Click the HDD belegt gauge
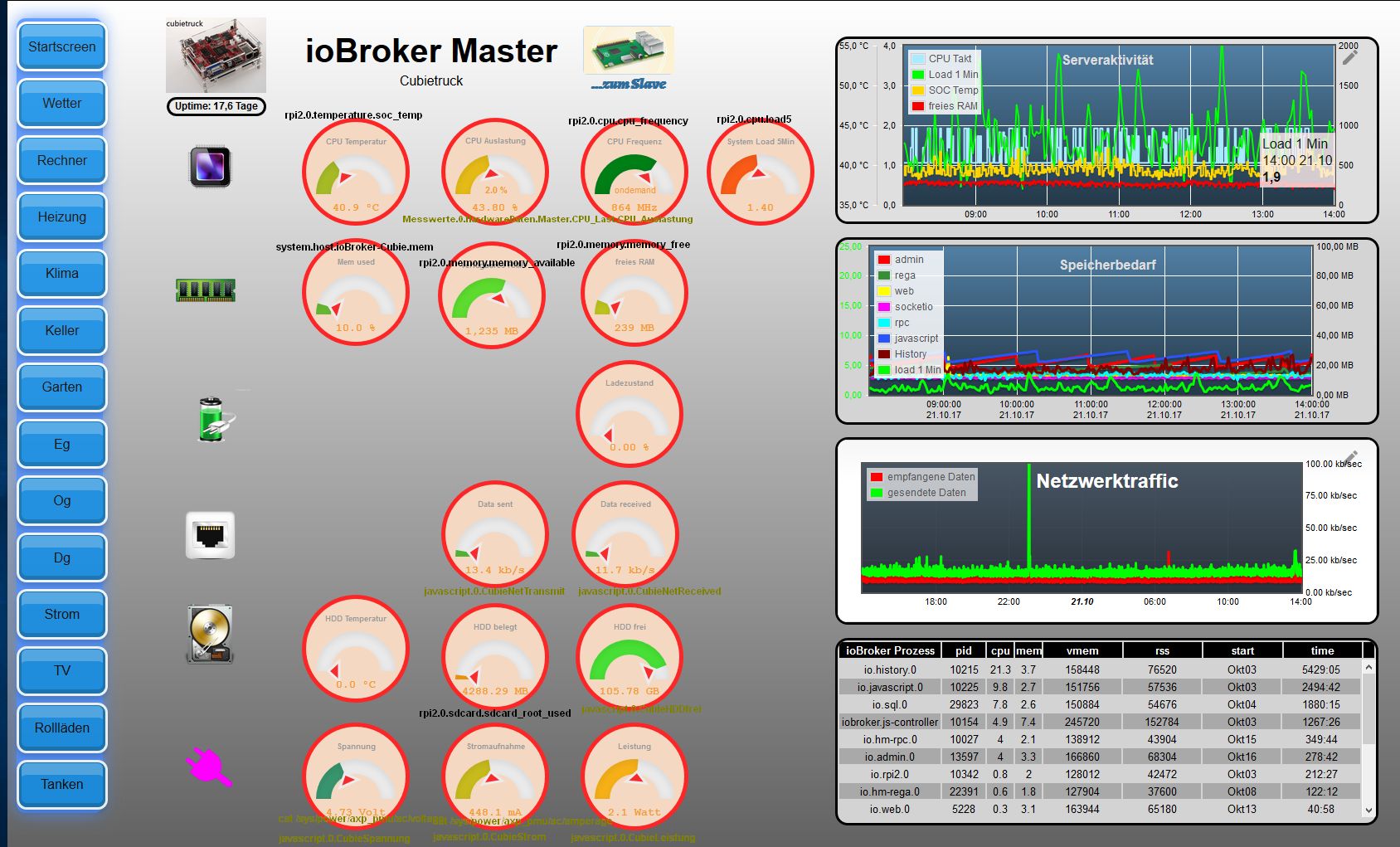1400x847 pixels. coord(495,657)
